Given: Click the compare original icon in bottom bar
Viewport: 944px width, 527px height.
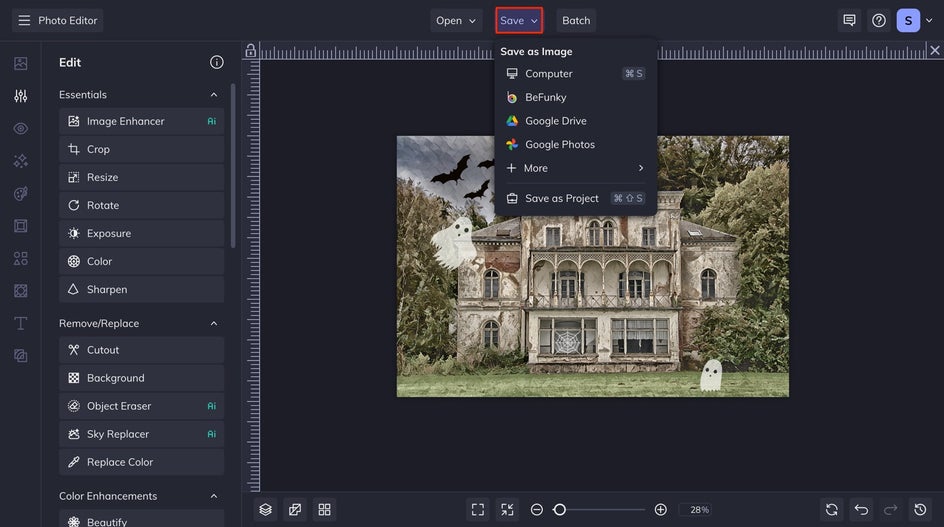Looking at the screenshot, I should click(x=295, y=510).
